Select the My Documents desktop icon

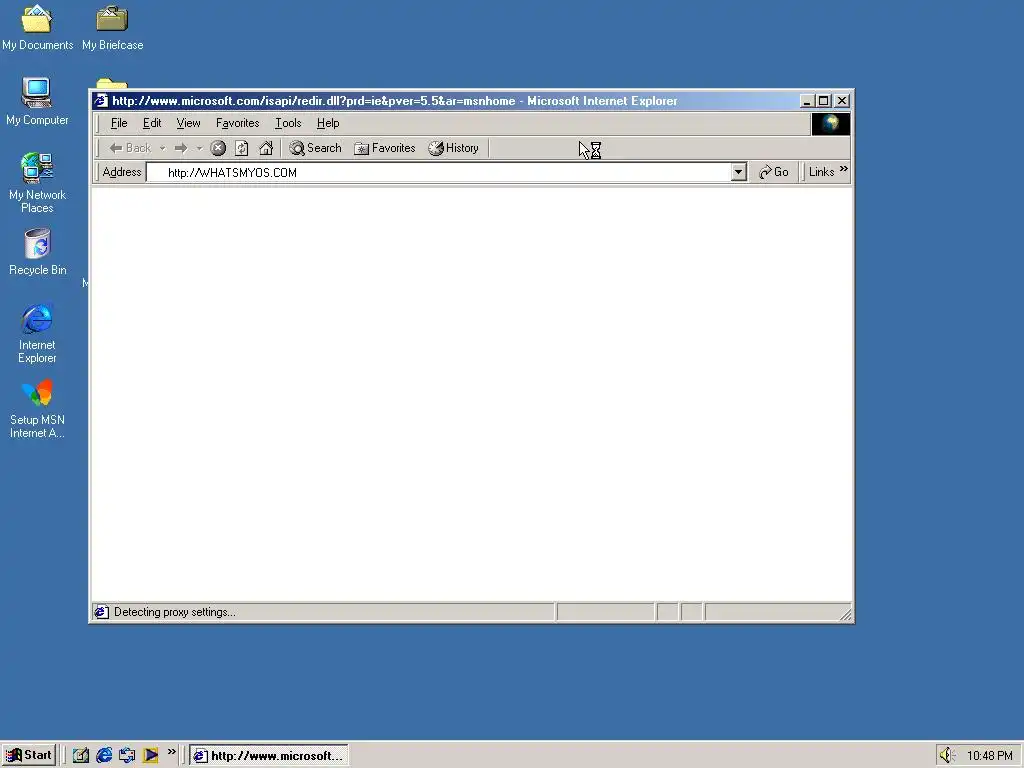tap(37, 27)
